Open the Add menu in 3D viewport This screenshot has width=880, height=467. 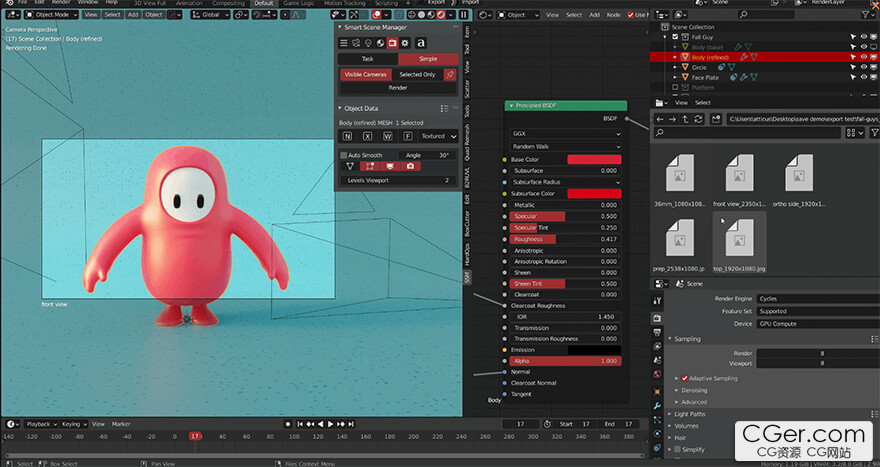coord(132,15)
